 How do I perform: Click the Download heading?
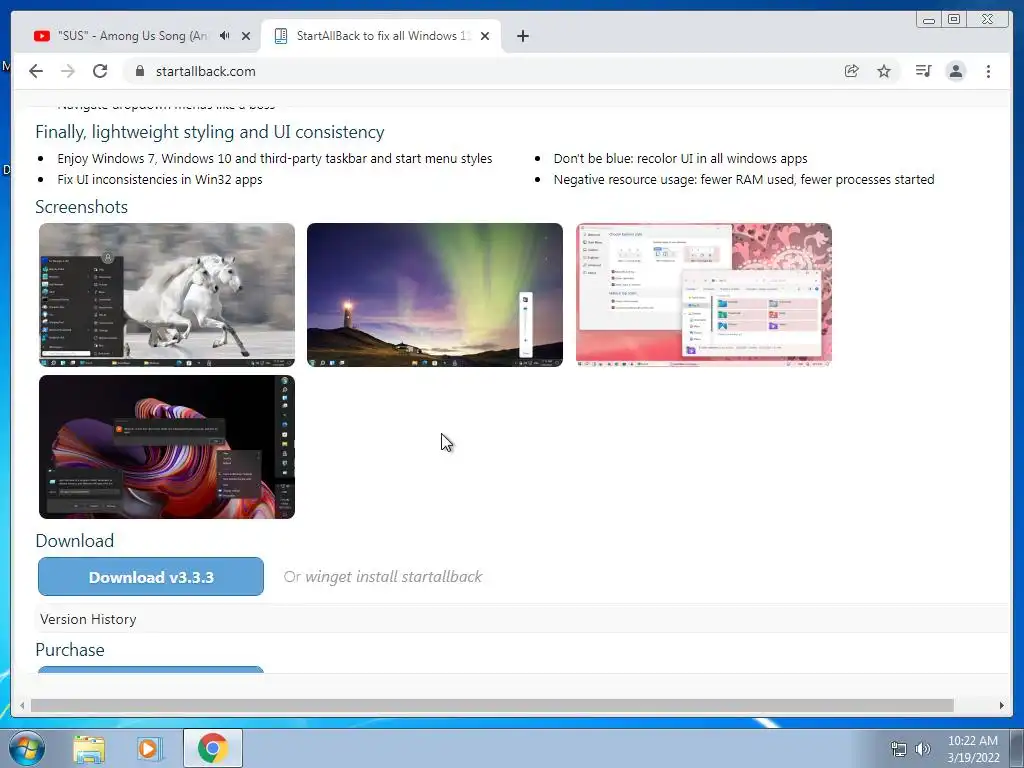click(74, 541)
